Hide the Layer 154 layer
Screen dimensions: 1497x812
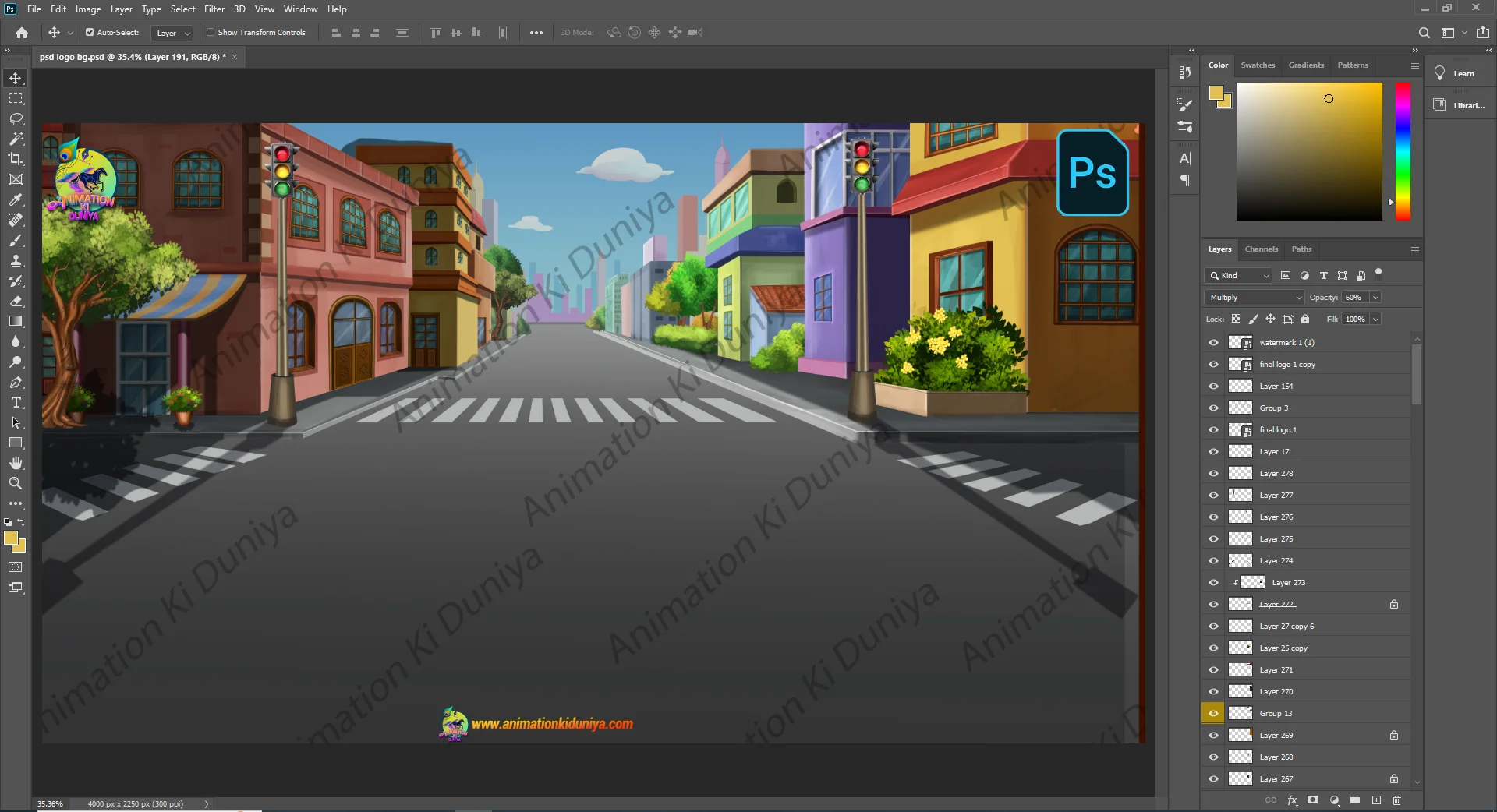point(1213,387)
